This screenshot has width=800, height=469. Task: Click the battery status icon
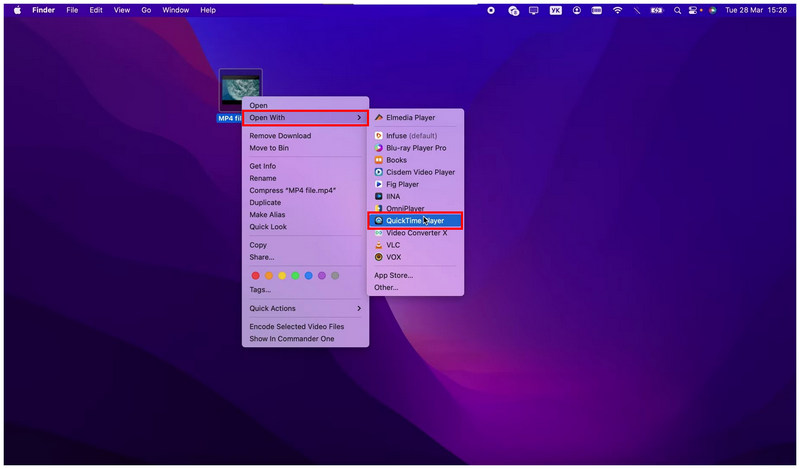[657, 10]
